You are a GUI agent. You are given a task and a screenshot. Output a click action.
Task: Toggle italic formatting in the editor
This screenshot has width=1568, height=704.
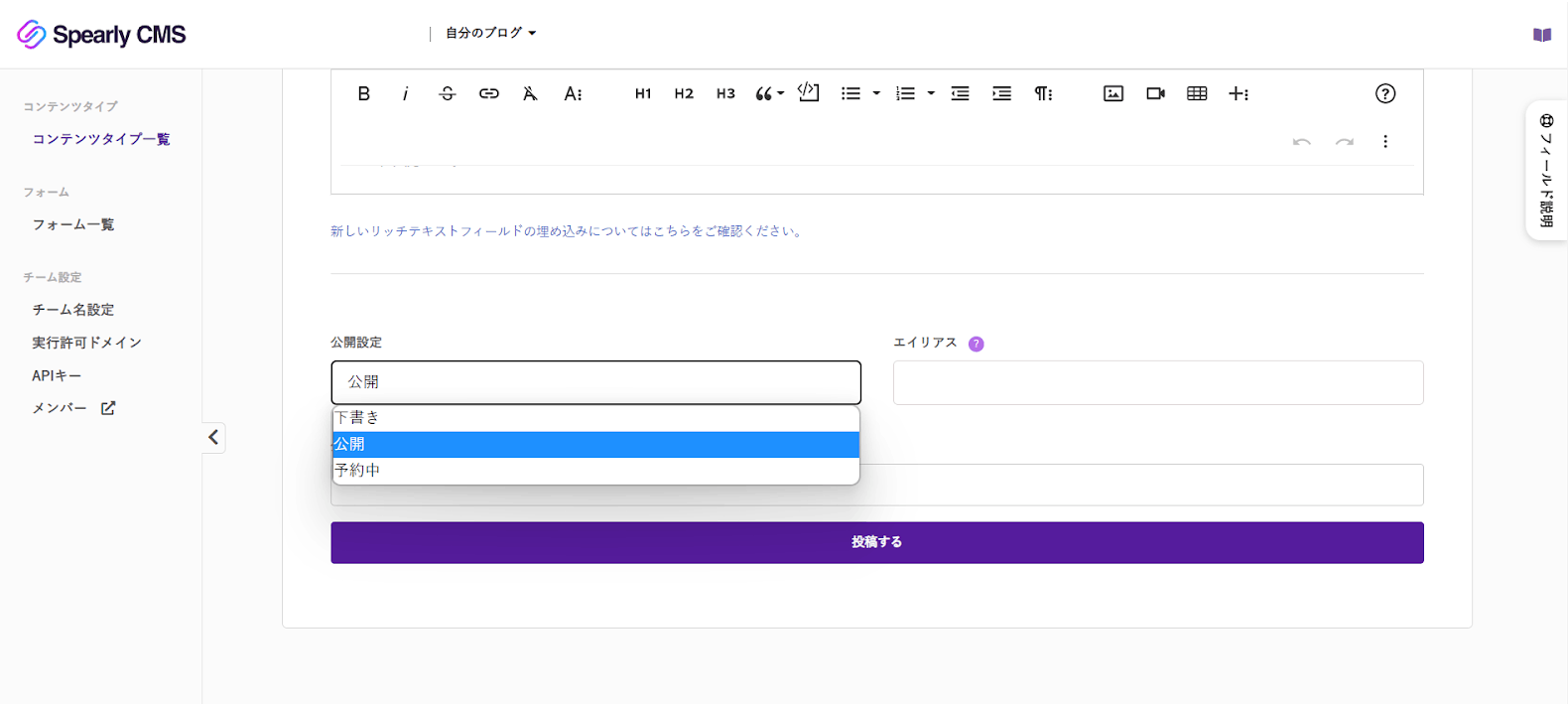(x=405, y=93)
